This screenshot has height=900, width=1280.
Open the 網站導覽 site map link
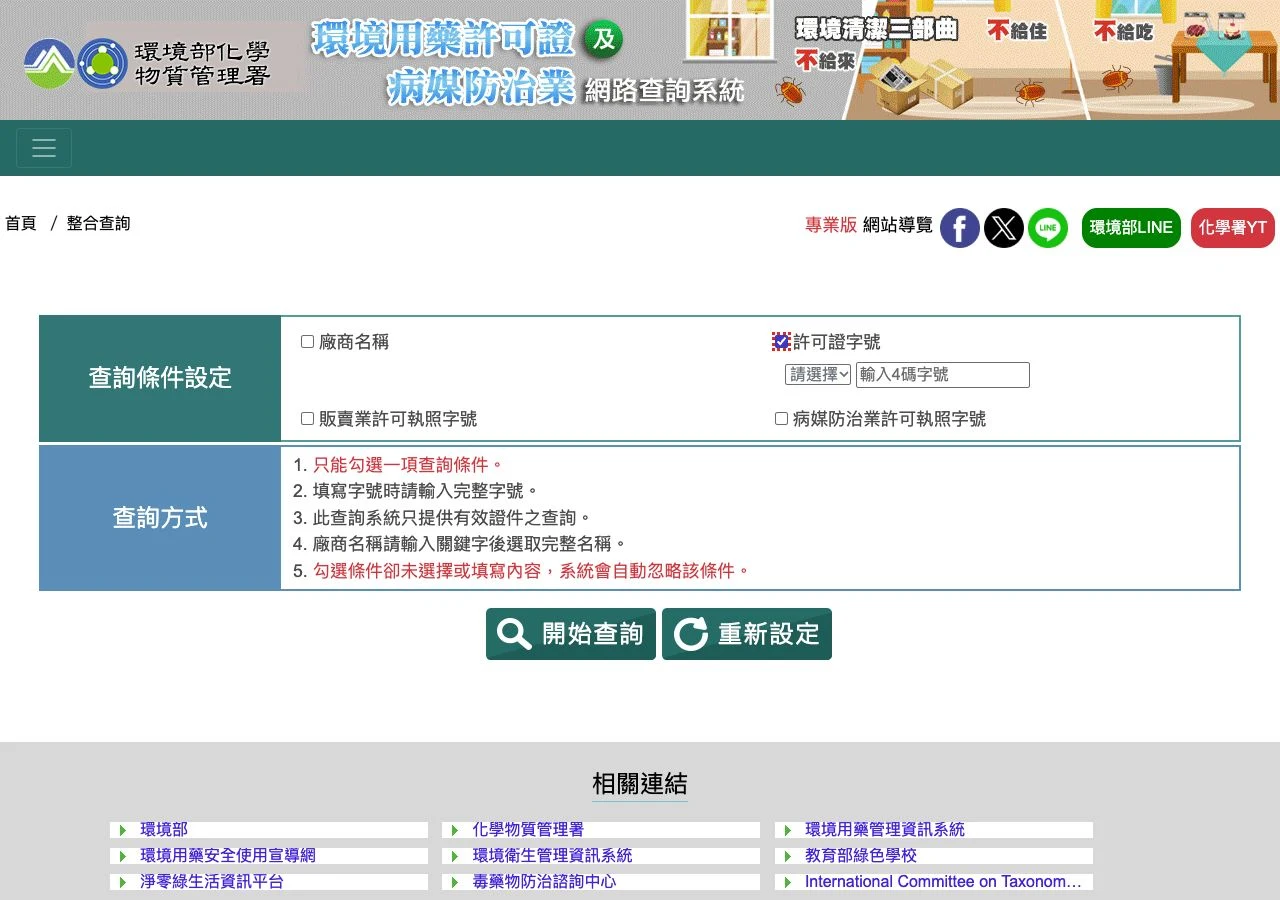coord(898,226)
